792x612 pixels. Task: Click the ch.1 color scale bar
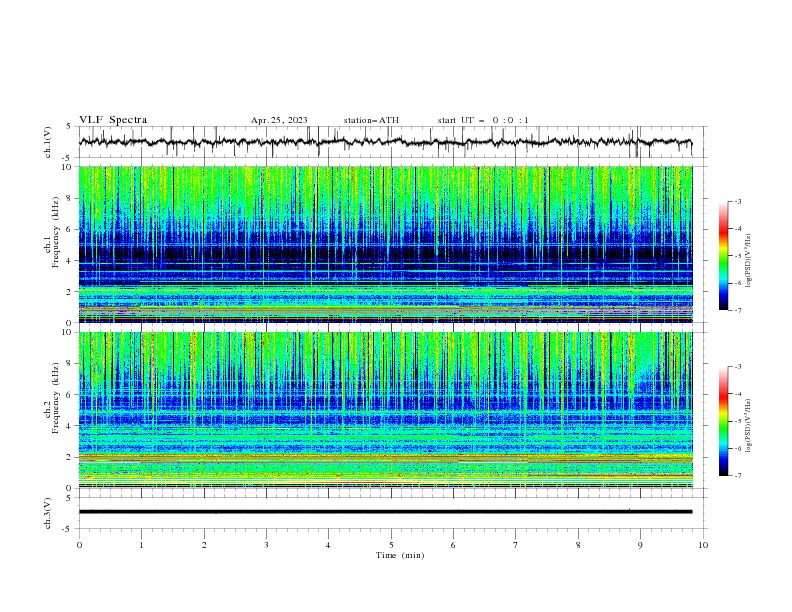724,256
